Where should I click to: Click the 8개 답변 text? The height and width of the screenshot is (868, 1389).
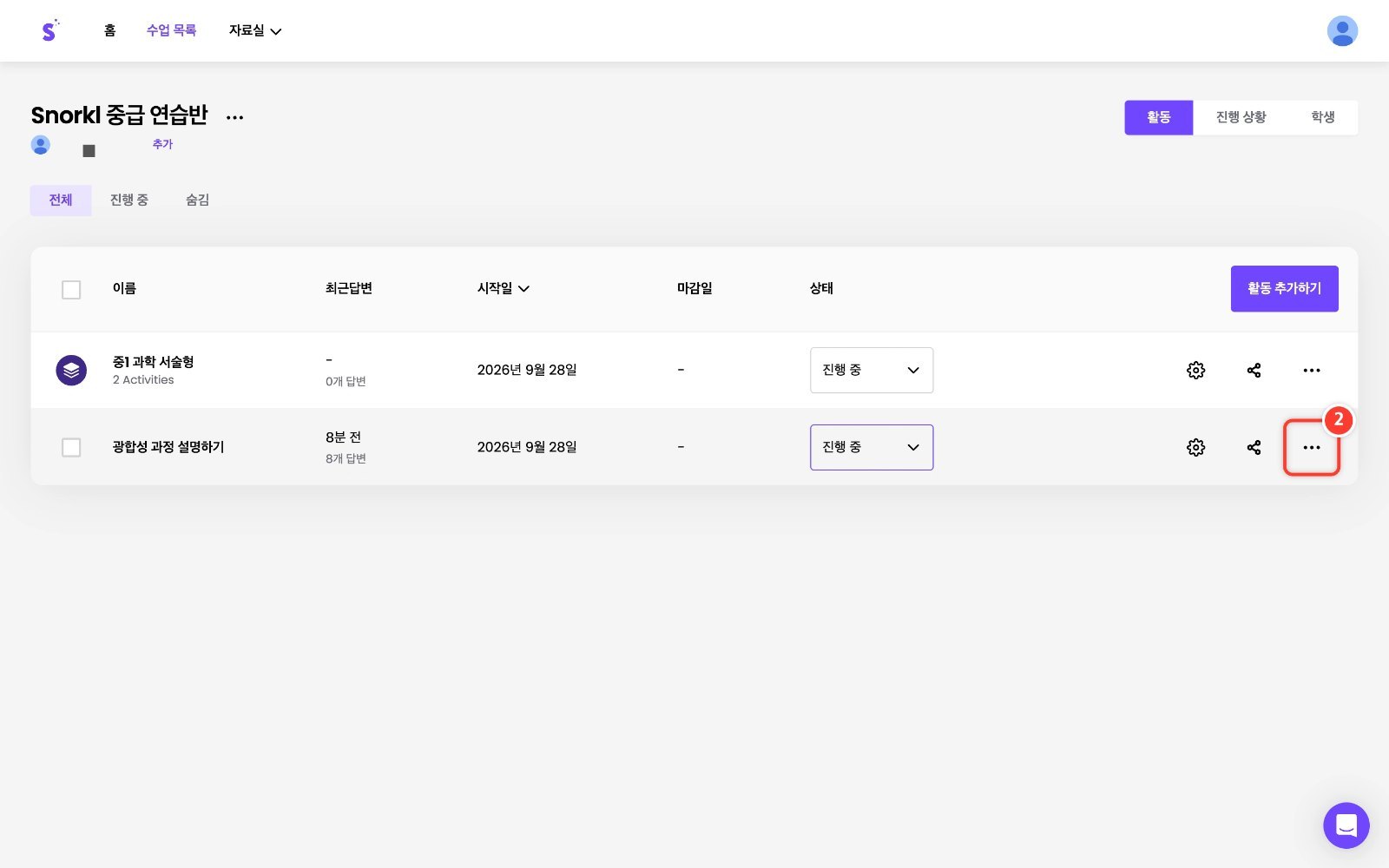tap(346, 459)
